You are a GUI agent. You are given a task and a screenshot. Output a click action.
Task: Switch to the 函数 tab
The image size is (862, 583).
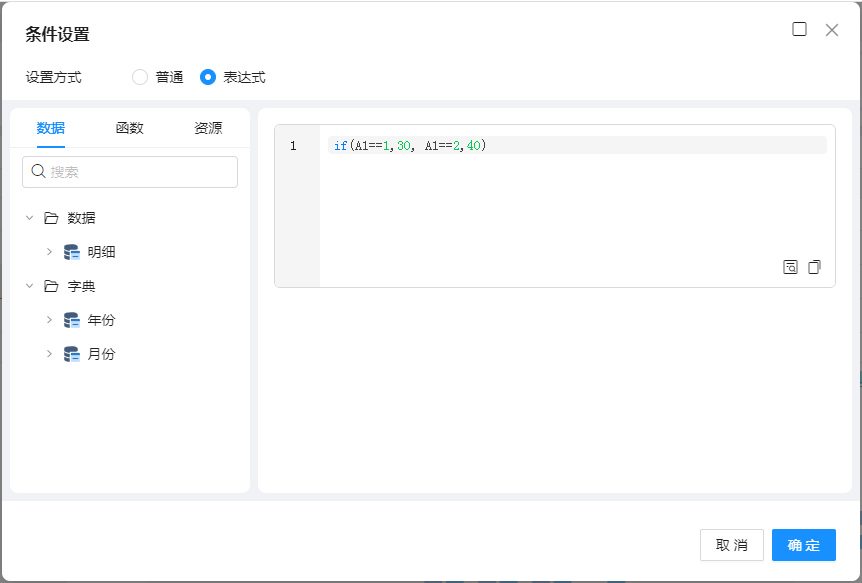click(x=130, y=128)
